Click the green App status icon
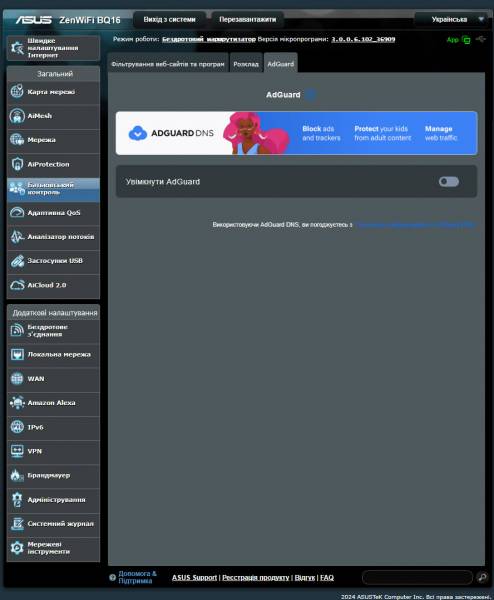The image size is (494, 600). 466,39
